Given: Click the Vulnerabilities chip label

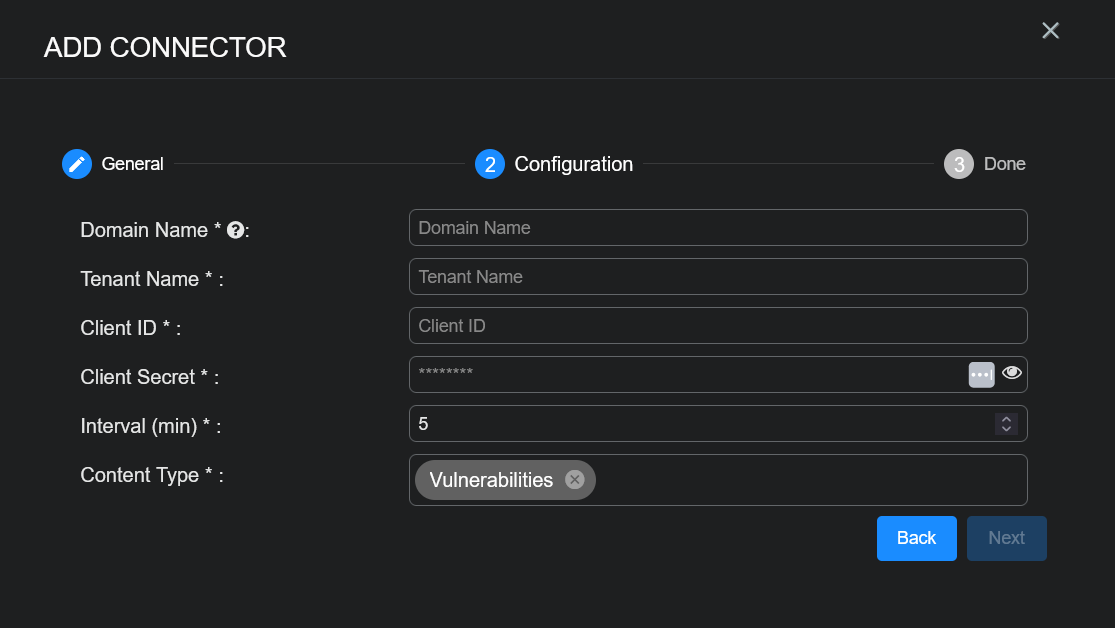Looking at the screenshot, I should [x=491, y=480].
